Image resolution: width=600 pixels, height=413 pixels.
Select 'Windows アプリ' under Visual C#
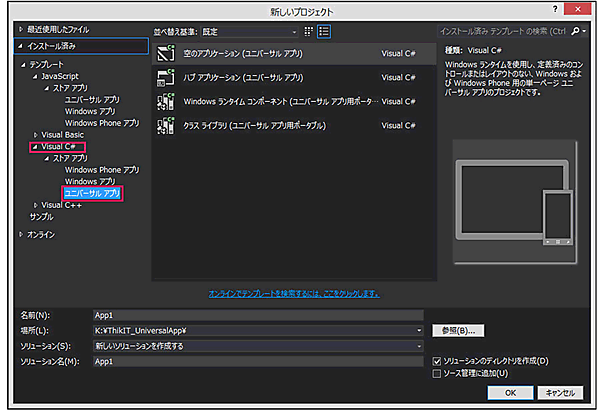(x=90, y=181)
